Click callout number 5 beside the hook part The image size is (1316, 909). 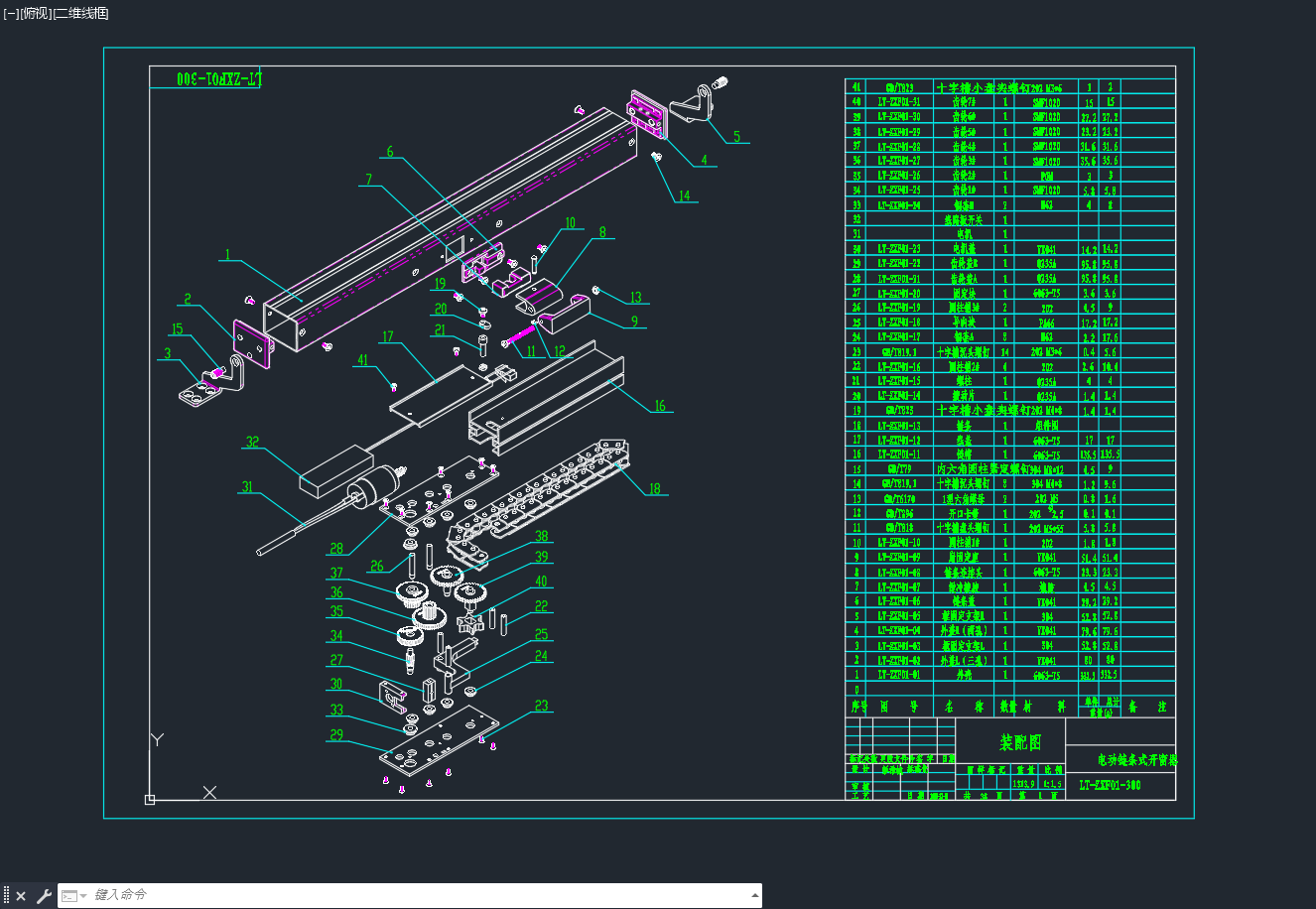tap(736, 137)
